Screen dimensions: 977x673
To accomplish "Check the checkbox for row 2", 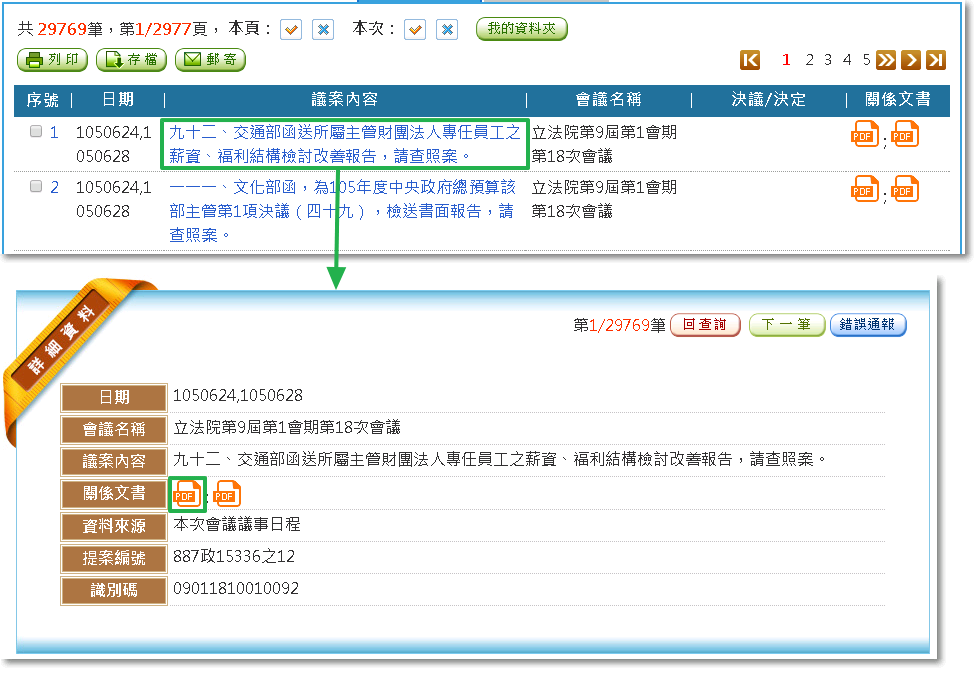I will tap(36, 186).
